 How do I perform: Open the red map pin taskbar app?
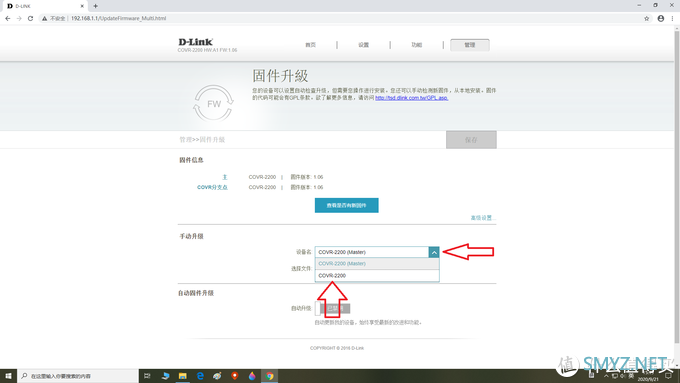(x=235, y=376)
